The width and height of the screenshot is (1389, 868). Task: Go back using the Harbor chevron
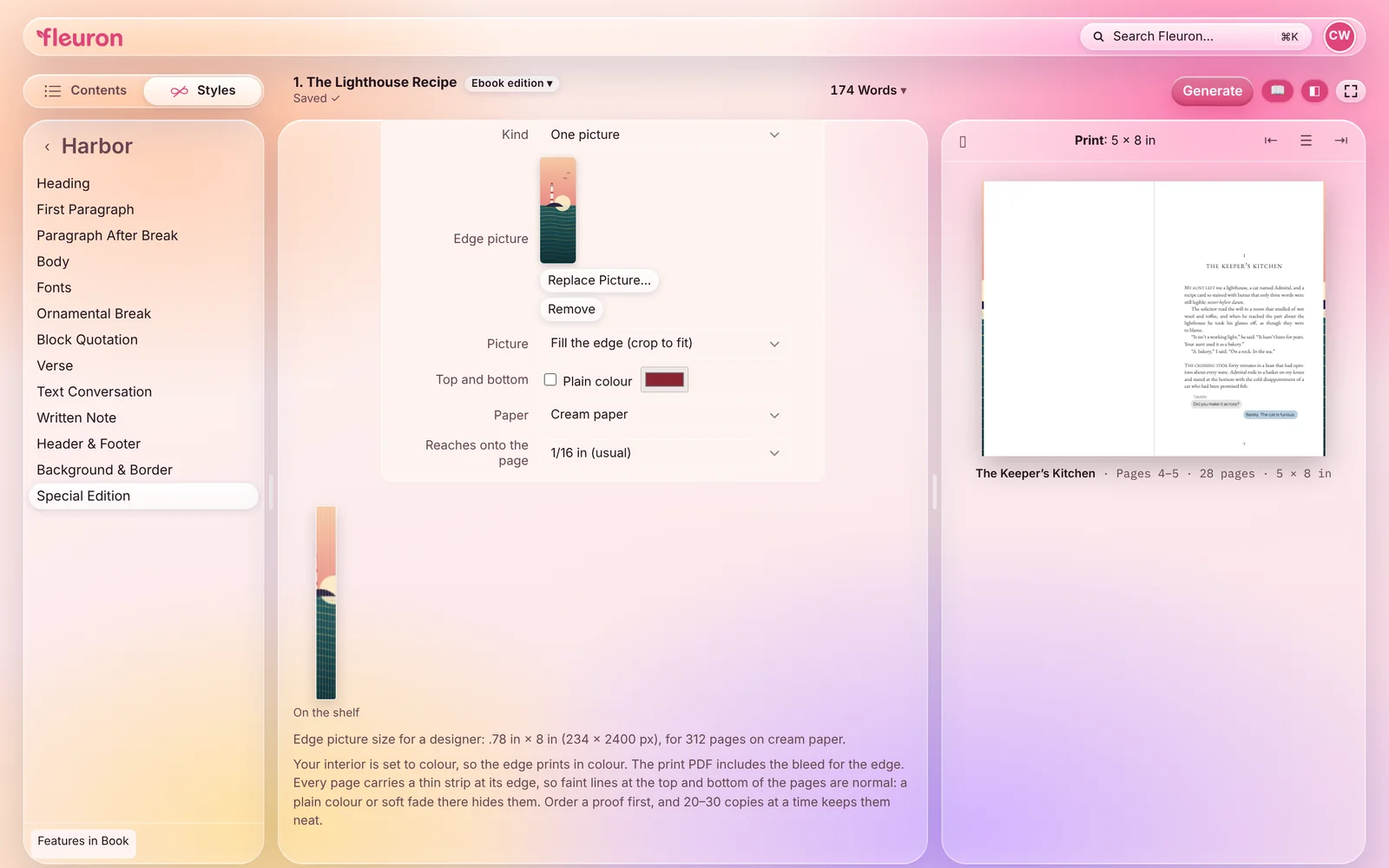point(47,147)
